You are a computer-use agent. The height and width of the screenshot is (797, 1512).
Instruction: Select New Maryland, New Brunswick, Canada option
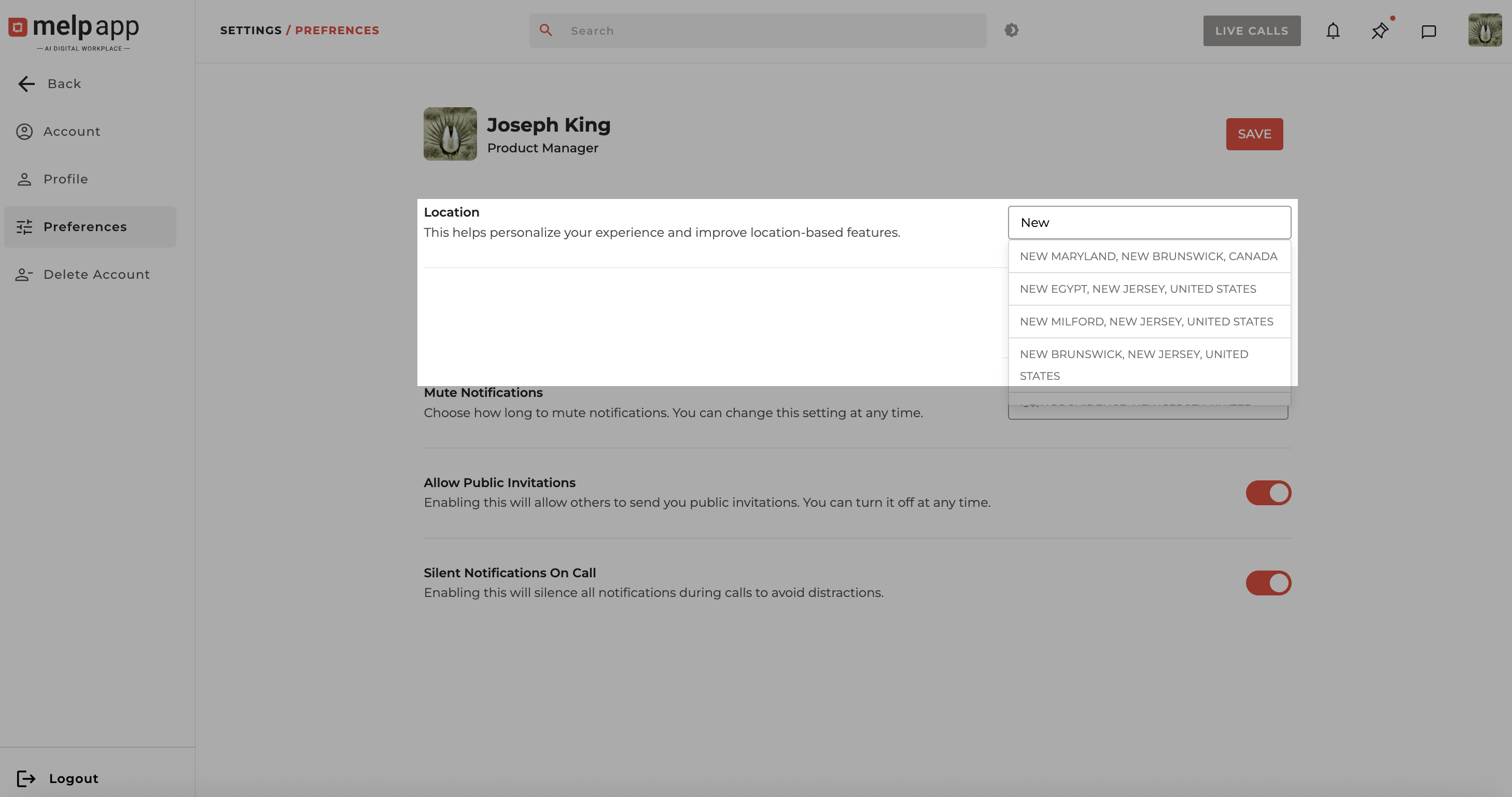[x=1148, y=257]
